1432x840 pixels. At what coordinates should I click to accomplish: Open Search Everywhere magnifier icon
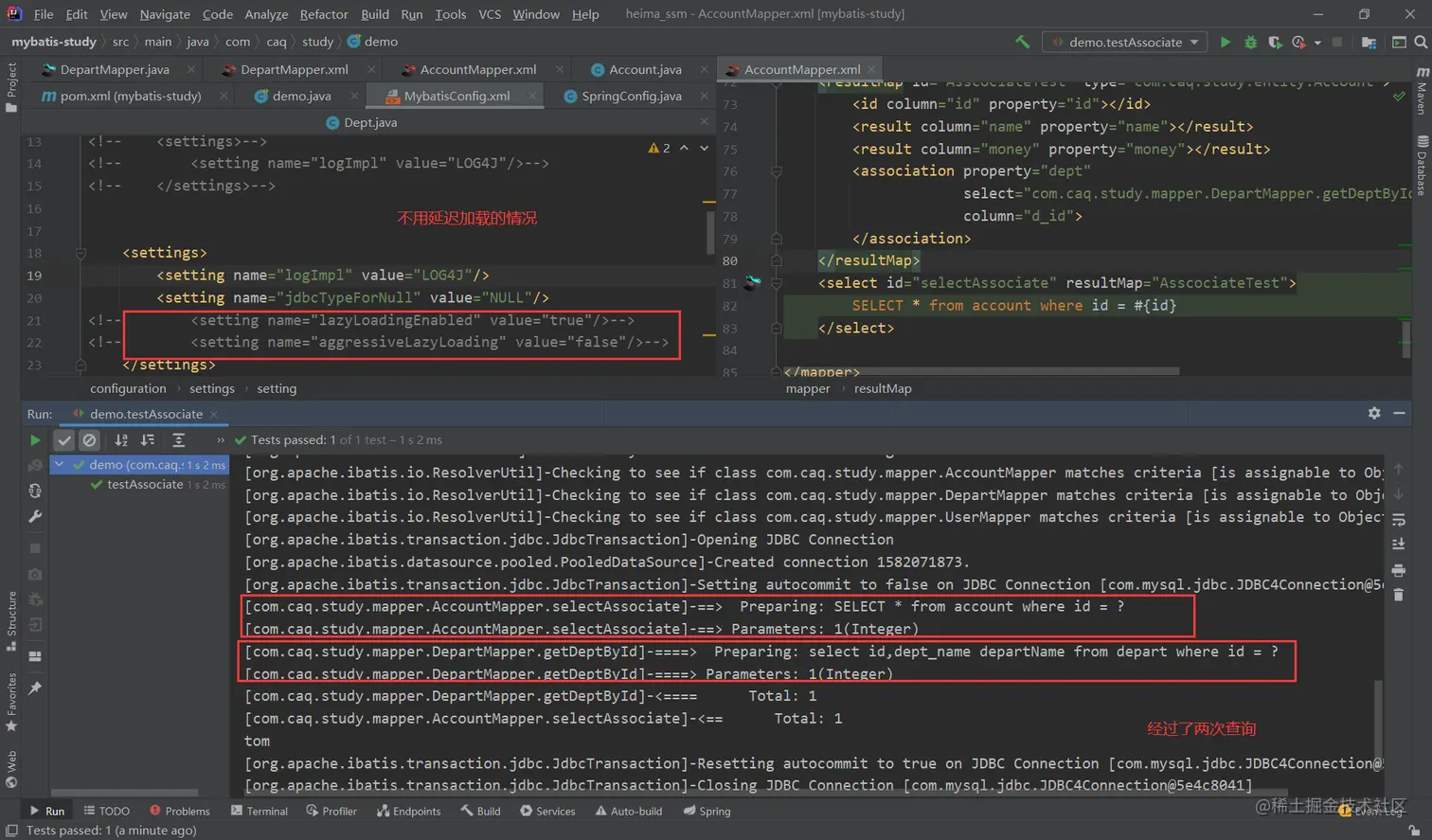(x=1421, y=42)
